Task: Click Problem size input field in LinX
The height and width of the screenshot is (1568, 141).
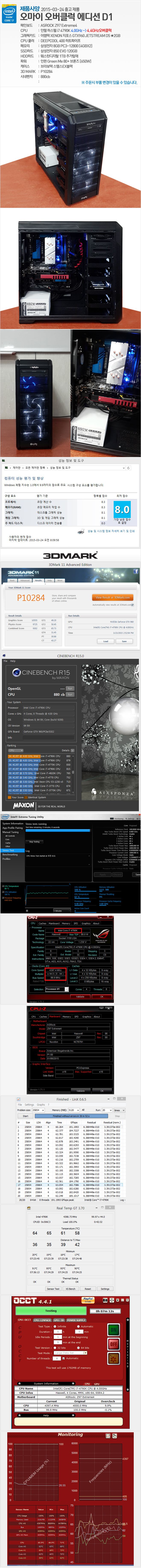Action: [38, 1110]
